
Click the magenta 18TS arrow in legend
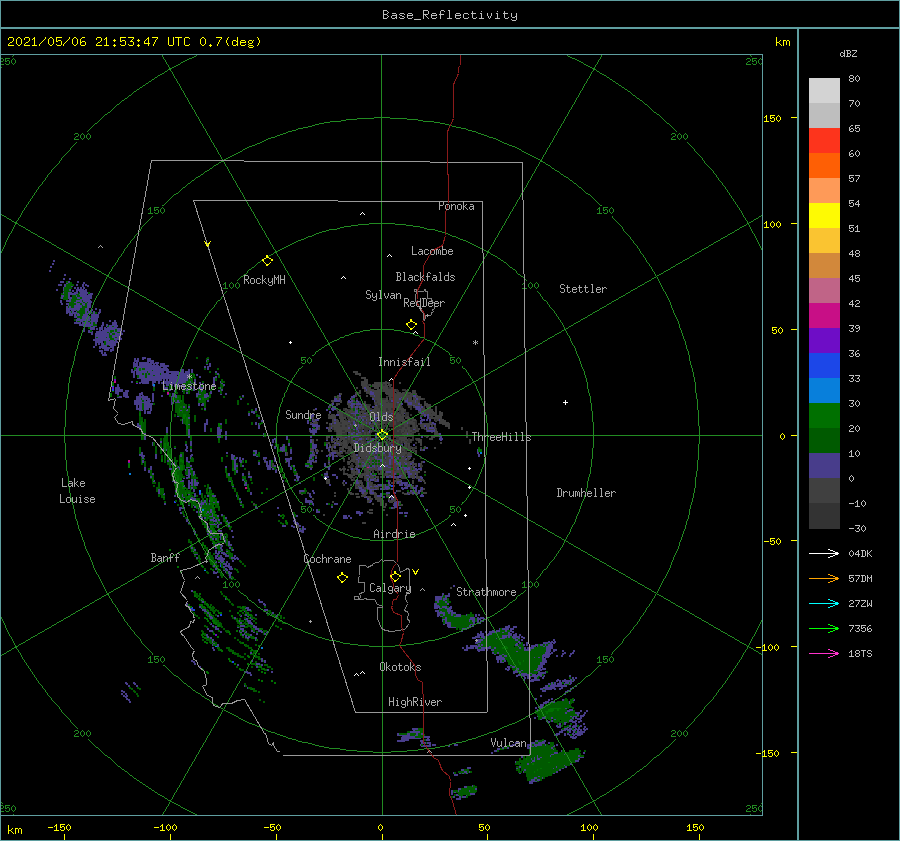pos(824,653)
